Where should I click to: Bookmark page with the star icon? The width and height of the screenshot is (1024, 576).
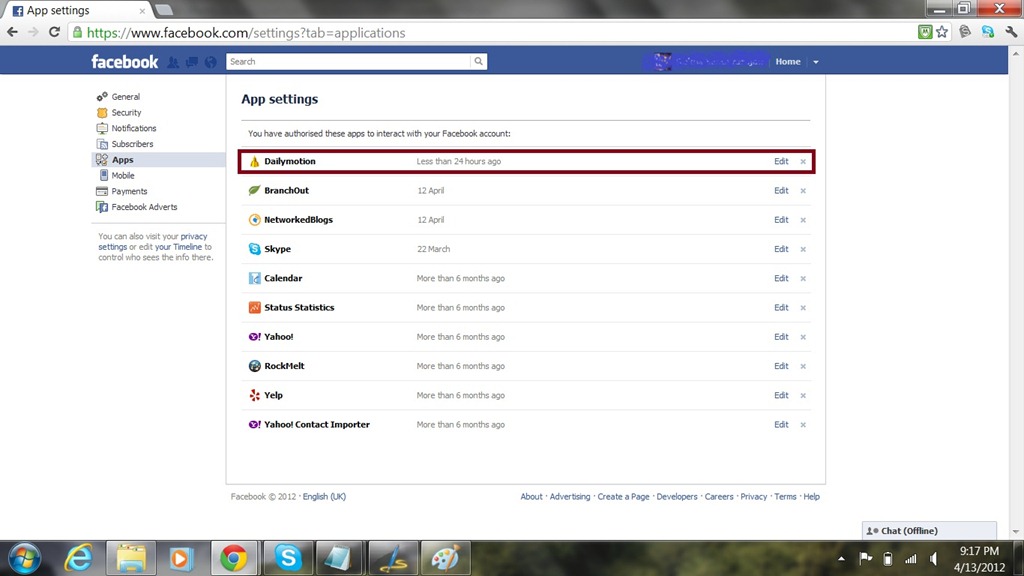pyautogui.click(x=942, y=32)
